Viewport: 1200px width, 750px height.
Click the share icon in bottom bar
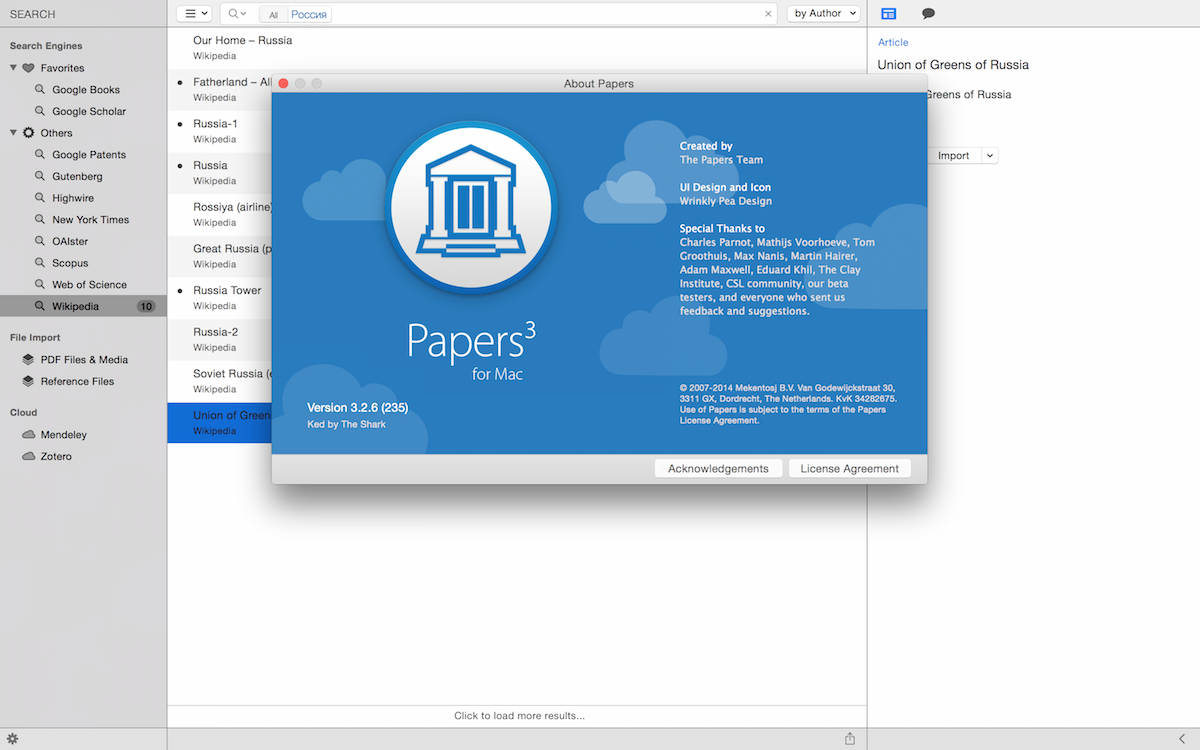point(850,739)
